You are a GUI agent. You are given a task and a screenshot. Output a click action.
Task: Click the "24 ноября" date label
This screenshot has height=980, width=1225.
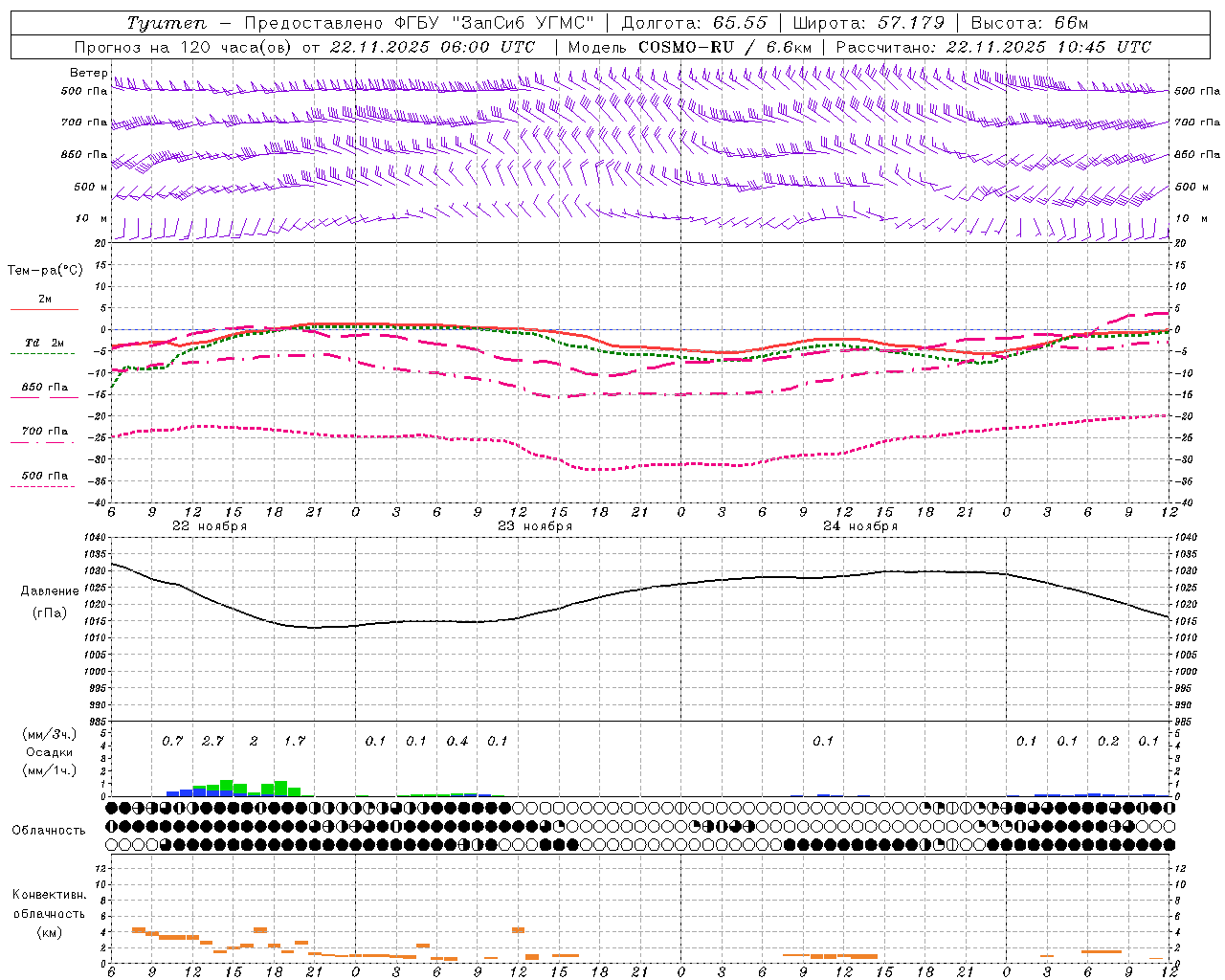(860, 526)
